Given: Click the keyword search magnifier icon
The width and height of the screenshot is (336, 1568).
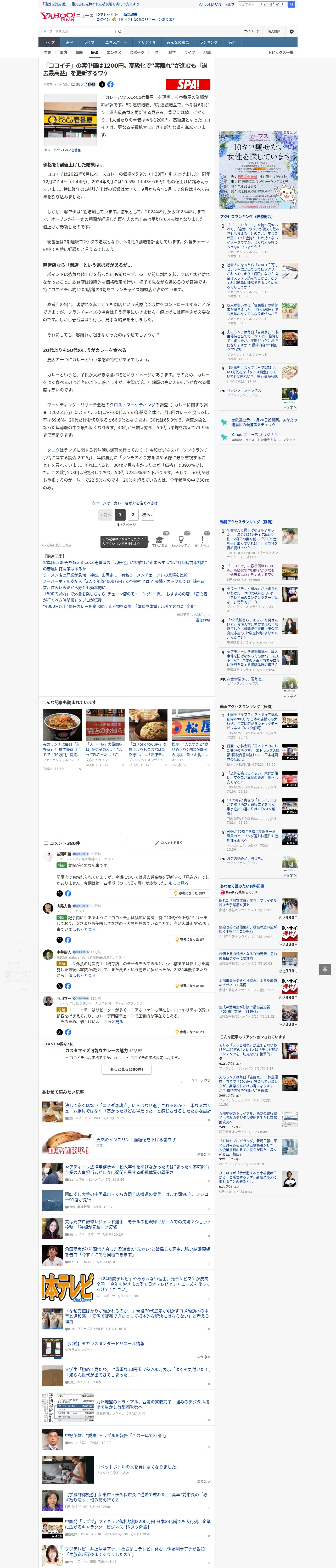Looking at the screenshot, I should tap(120, 32).
